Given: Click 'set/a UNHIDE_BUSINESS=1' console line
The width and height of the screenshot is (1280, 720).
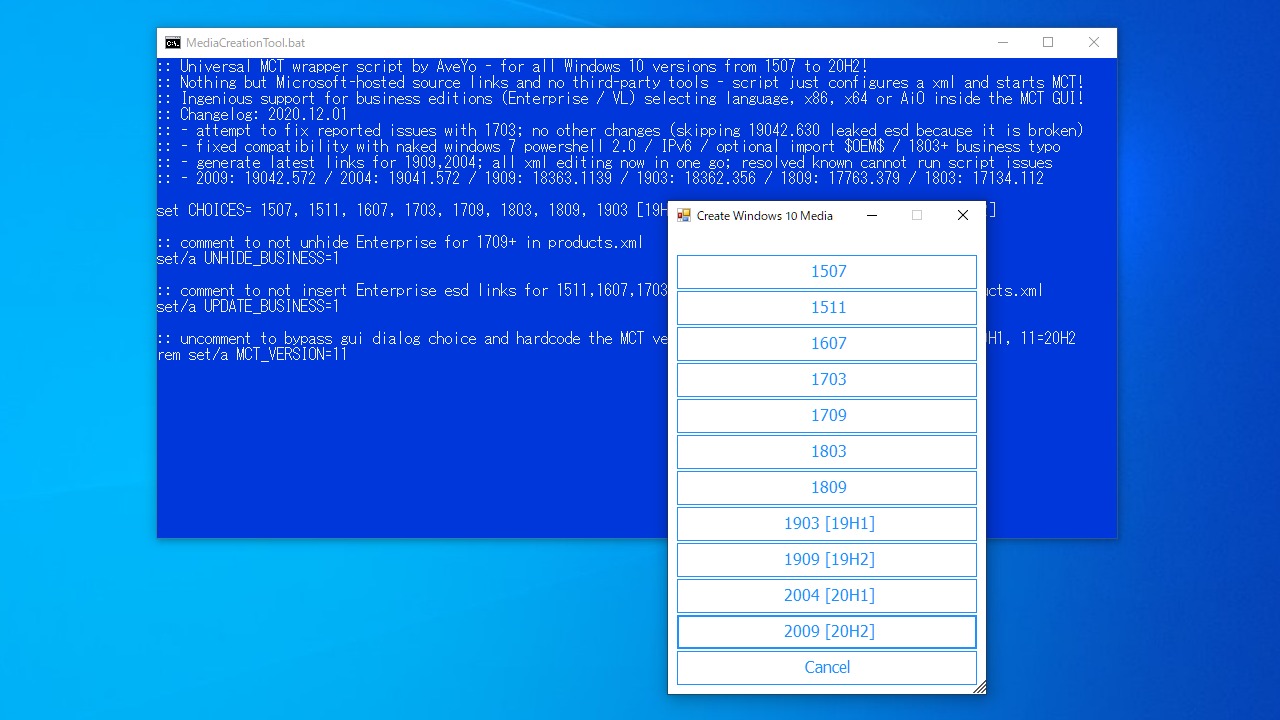Looking at the screenshot, I should pyautogui.click(x=248, y=258).
